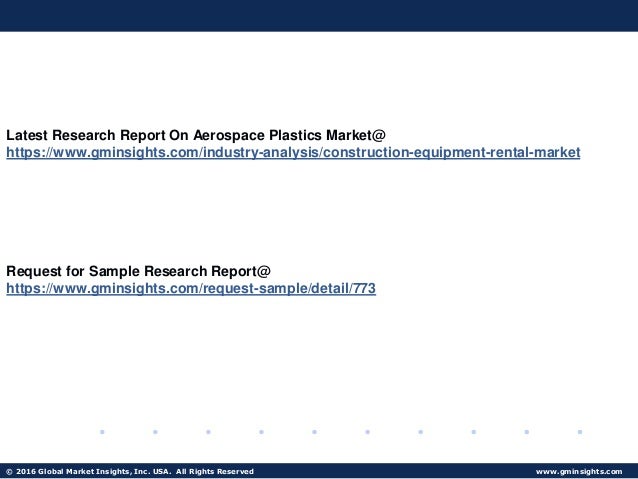638x479 pixels.
Task: Click the heading 'Request for Sample Research Report@'
Action: (138, 271)
